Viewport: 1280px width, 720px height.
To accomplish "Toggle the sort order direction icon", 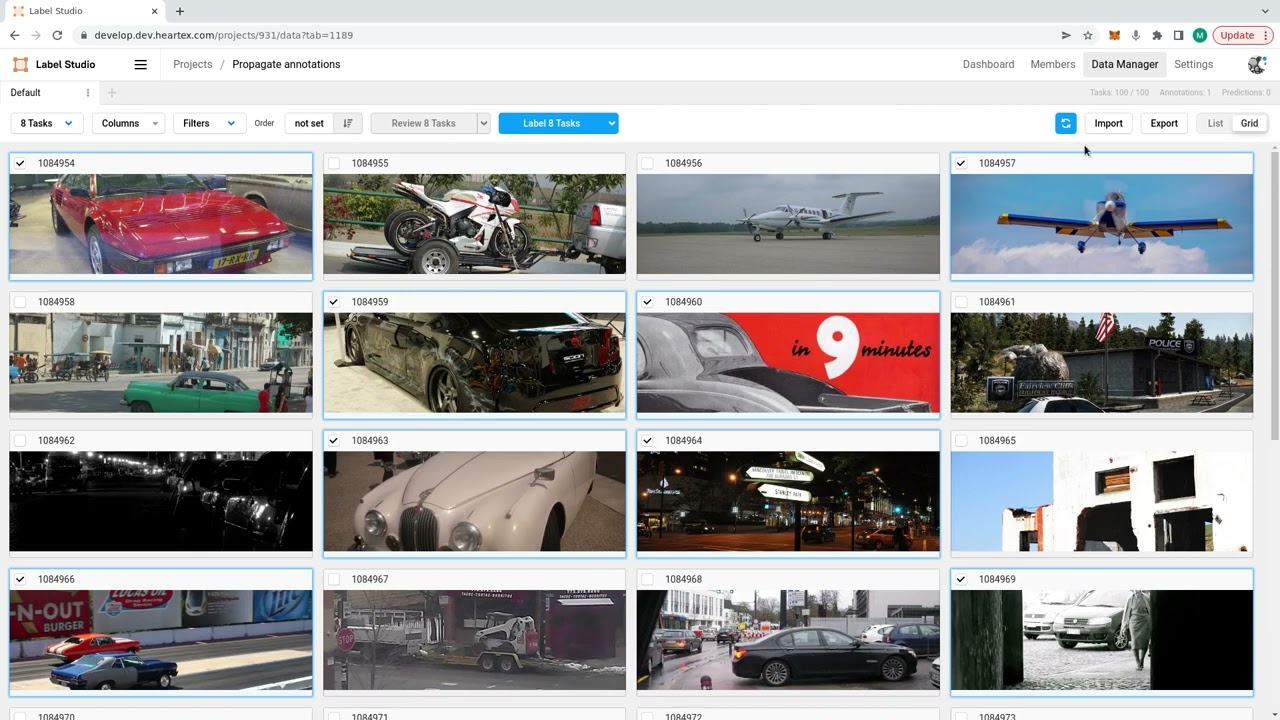I will pyautogui.click(x=348, y=123).
